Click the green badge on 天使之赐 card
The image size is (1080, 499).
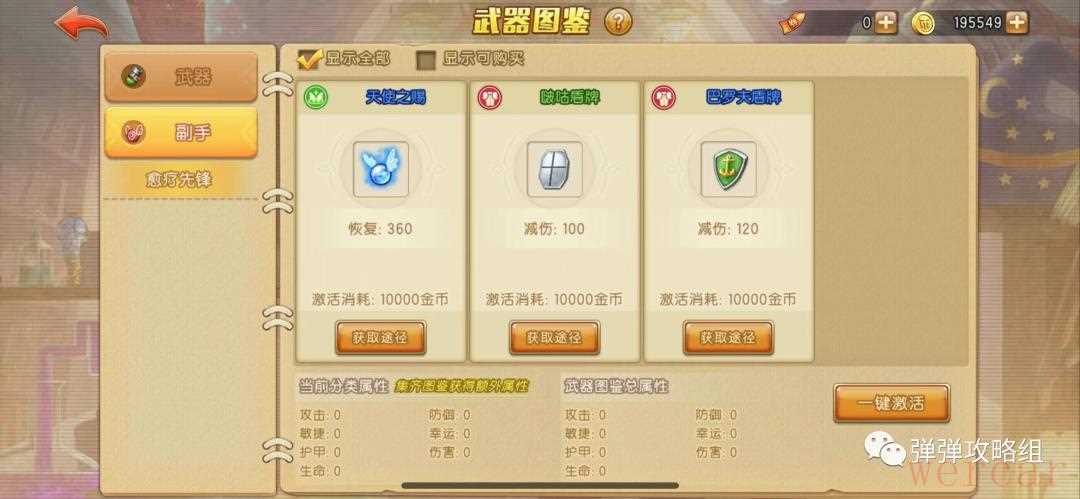click(316, 97)
